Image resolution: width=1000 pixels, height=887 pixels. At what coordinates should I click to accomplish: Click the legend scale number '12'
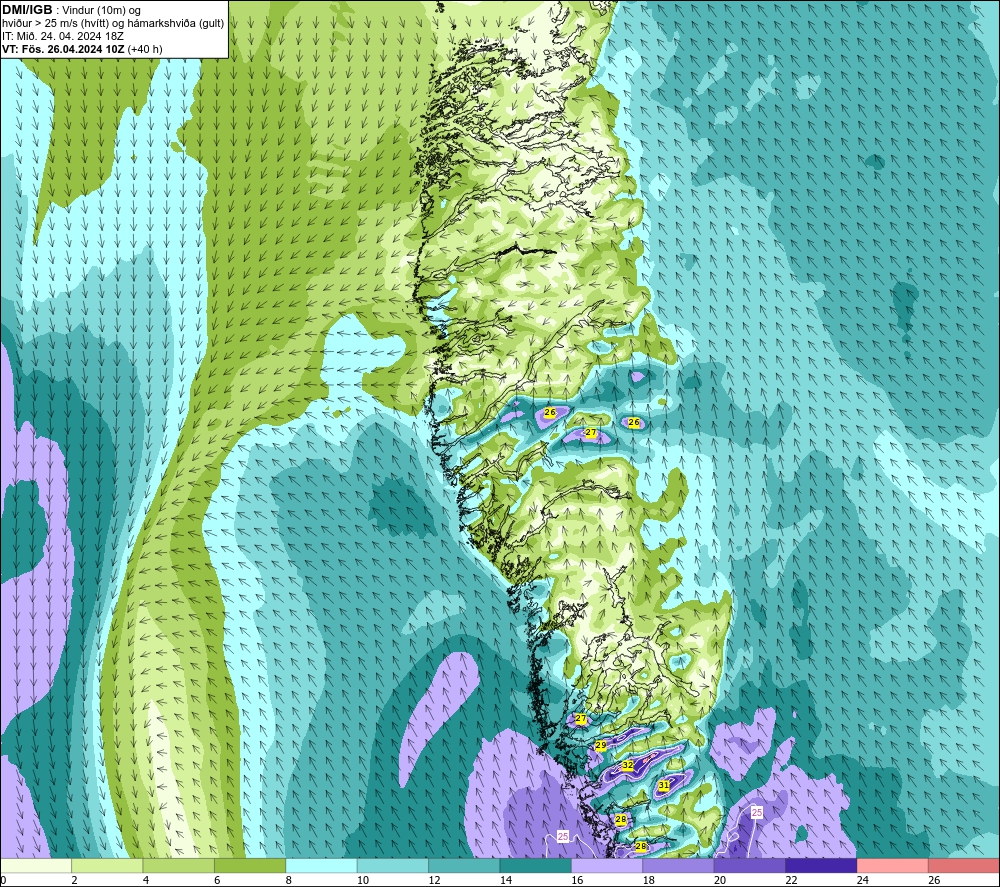434,880
